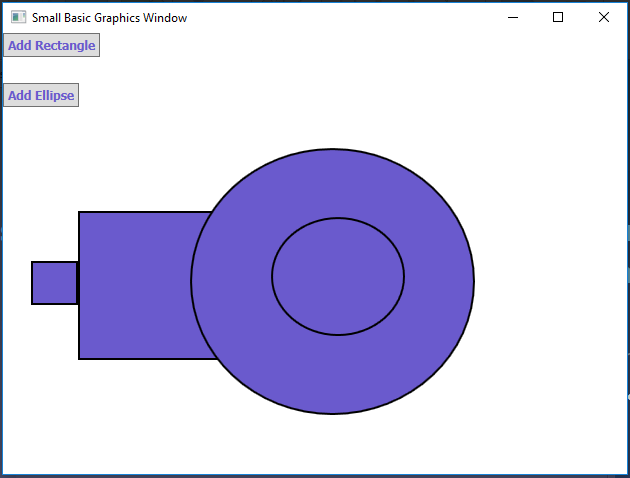The height and width of the screenshot is (478, 630).
Task: Close the Small Basic Graphics Window
Action: pyautogui.click(x=603, y=17)
